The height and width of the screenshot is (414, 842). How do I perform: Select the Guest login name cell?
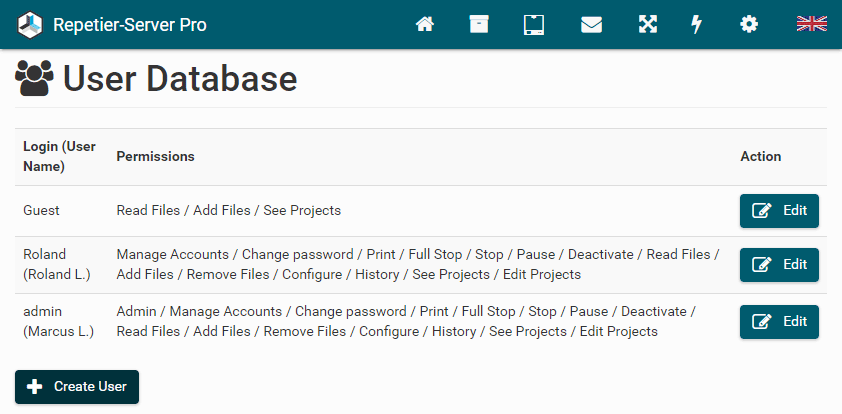(x=42, y=210)
